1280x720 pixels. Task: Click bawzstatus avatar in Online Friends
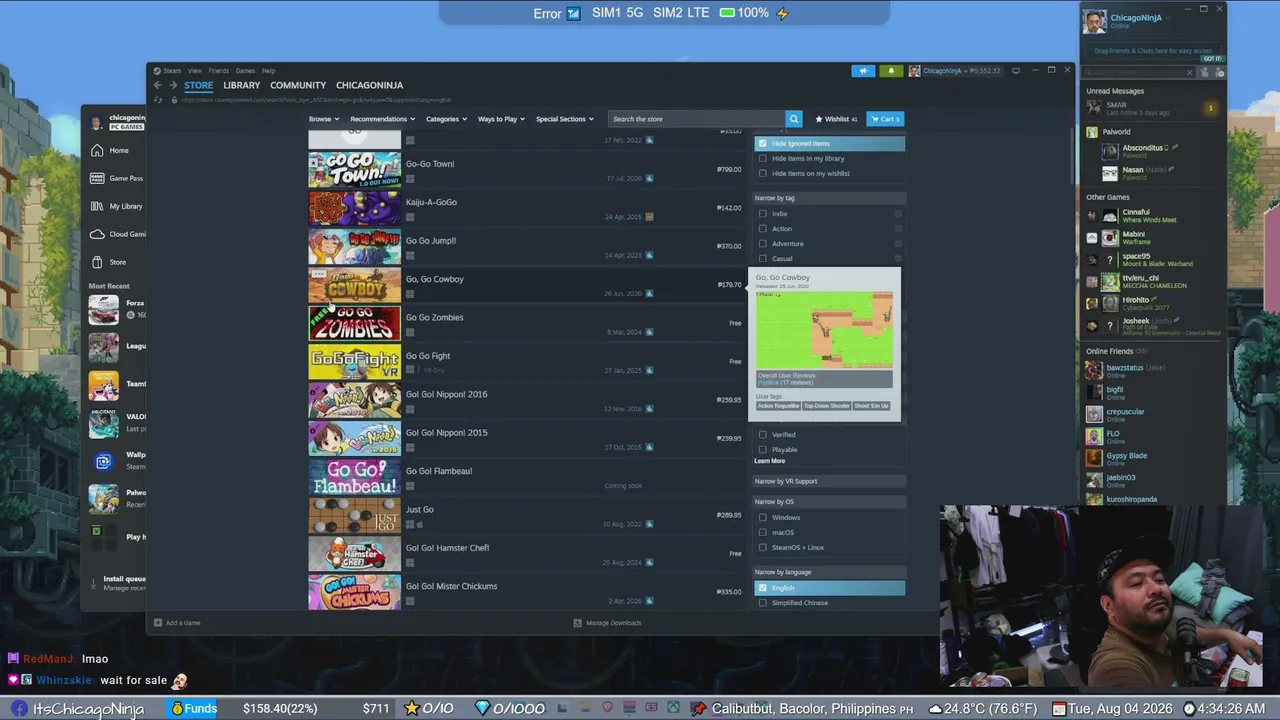1094,370
